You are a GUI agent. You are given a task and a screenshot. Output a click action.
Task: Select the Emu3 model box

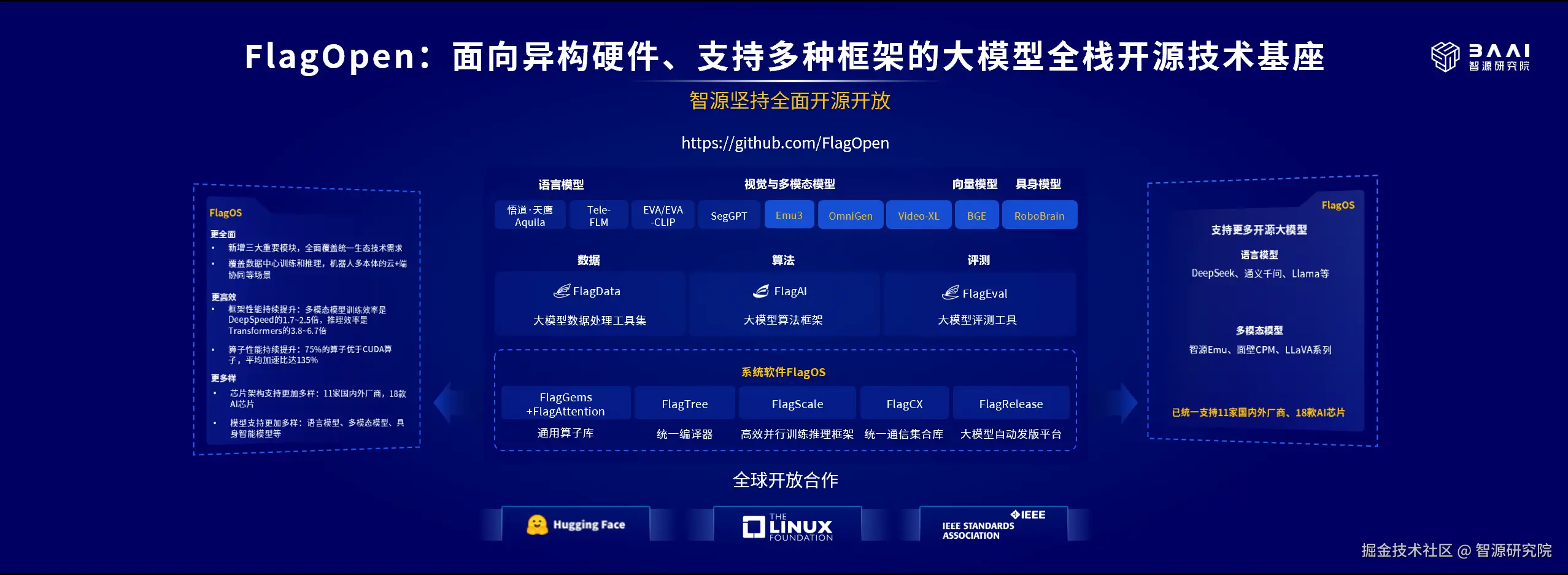[x=789, y=215]
